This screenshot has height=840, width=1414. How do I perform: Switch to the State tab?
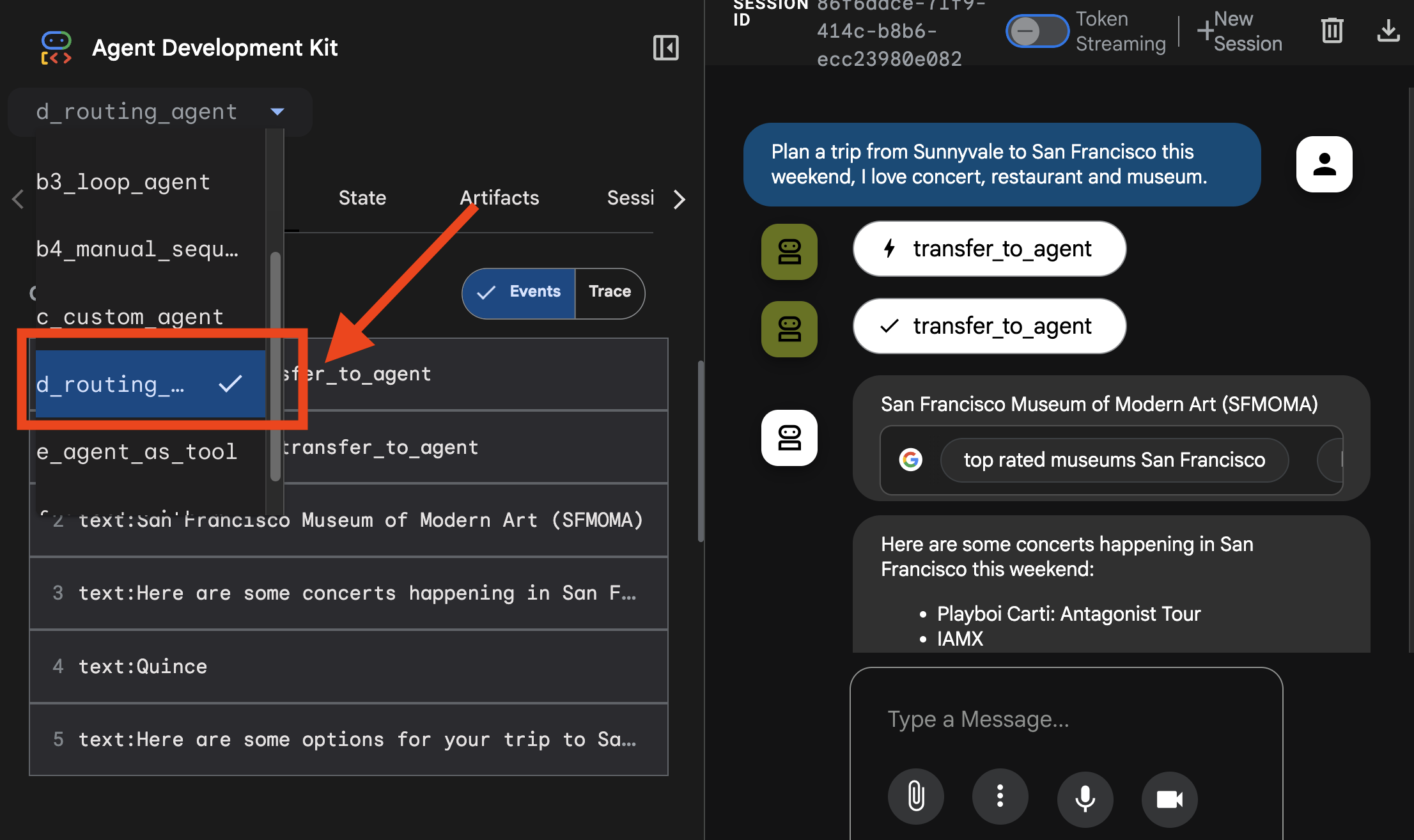coord(362,198)
